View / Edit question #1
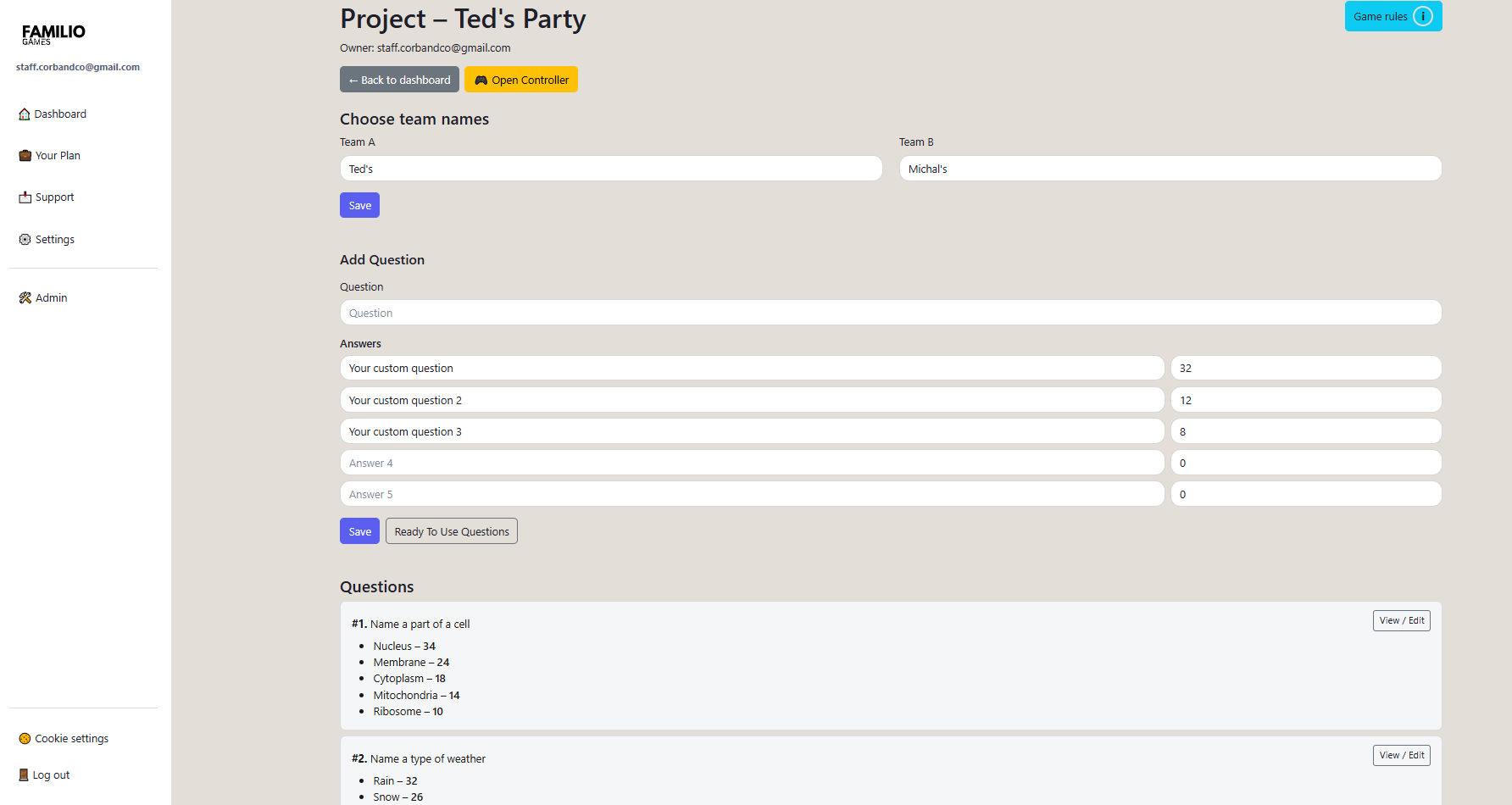Image resolution: width=1512 pixels, height=805 pixels. (1402, 620)
